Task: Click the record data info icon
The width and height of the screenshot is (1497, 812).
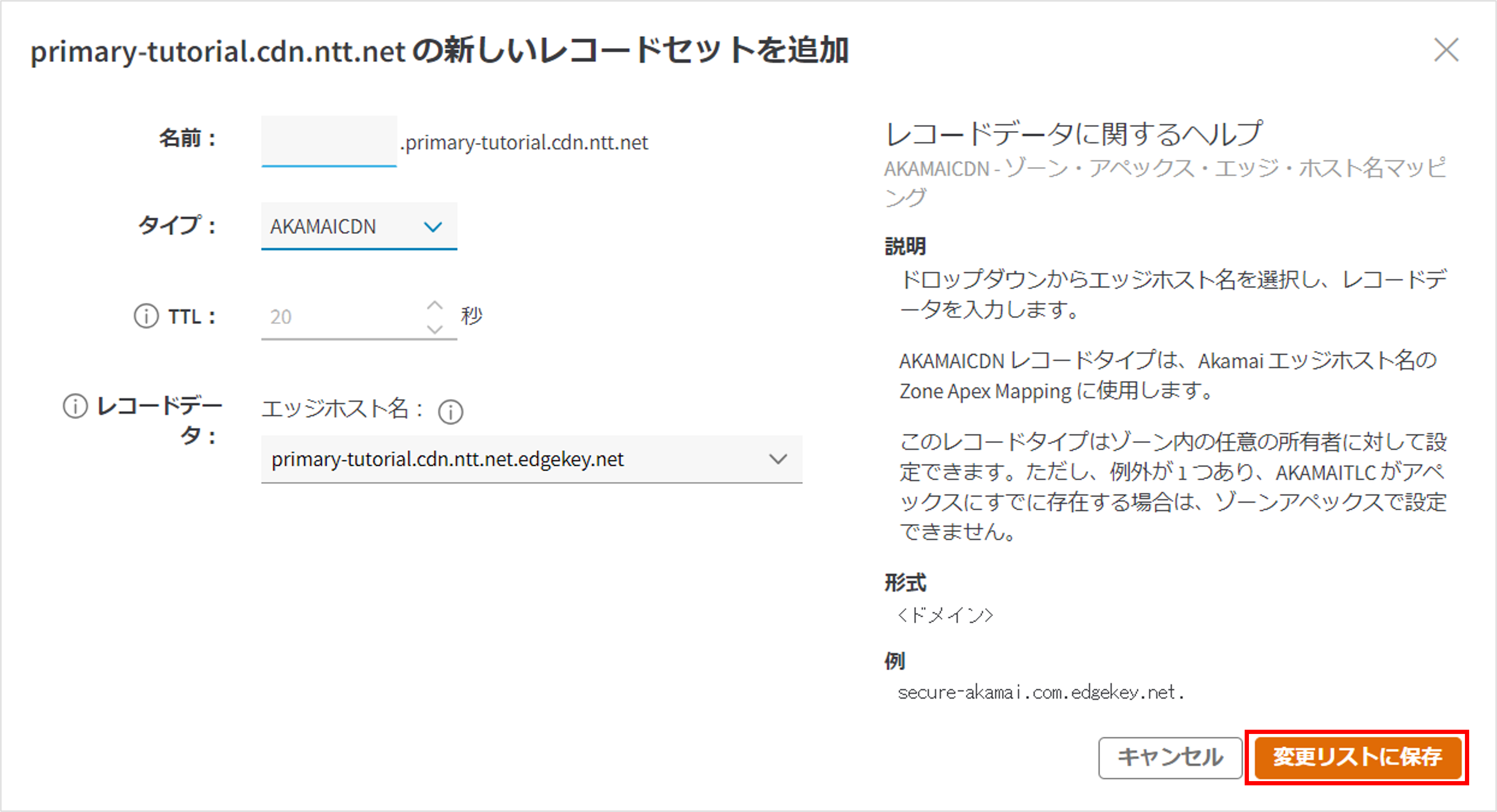Action: pos(75,406)
